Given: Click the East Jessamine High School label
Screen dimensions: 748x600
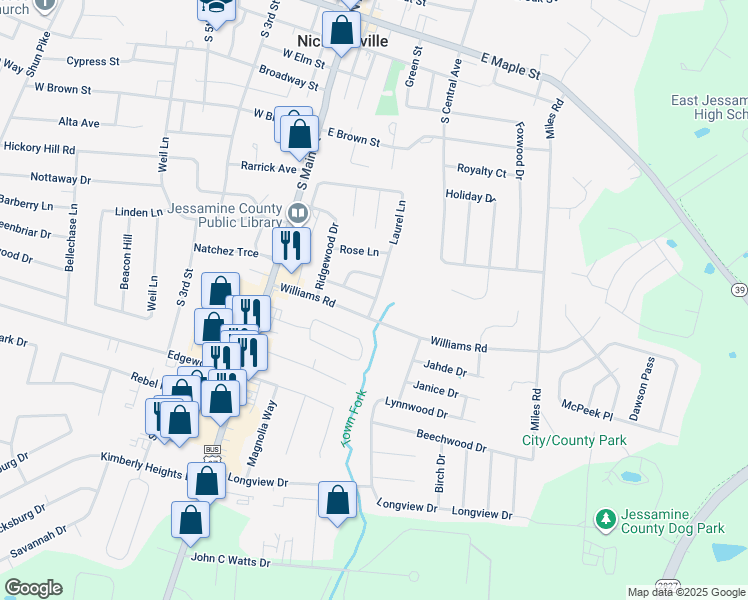Looking at the screenshot, I should pyautogui.click(x=709, y=107).
